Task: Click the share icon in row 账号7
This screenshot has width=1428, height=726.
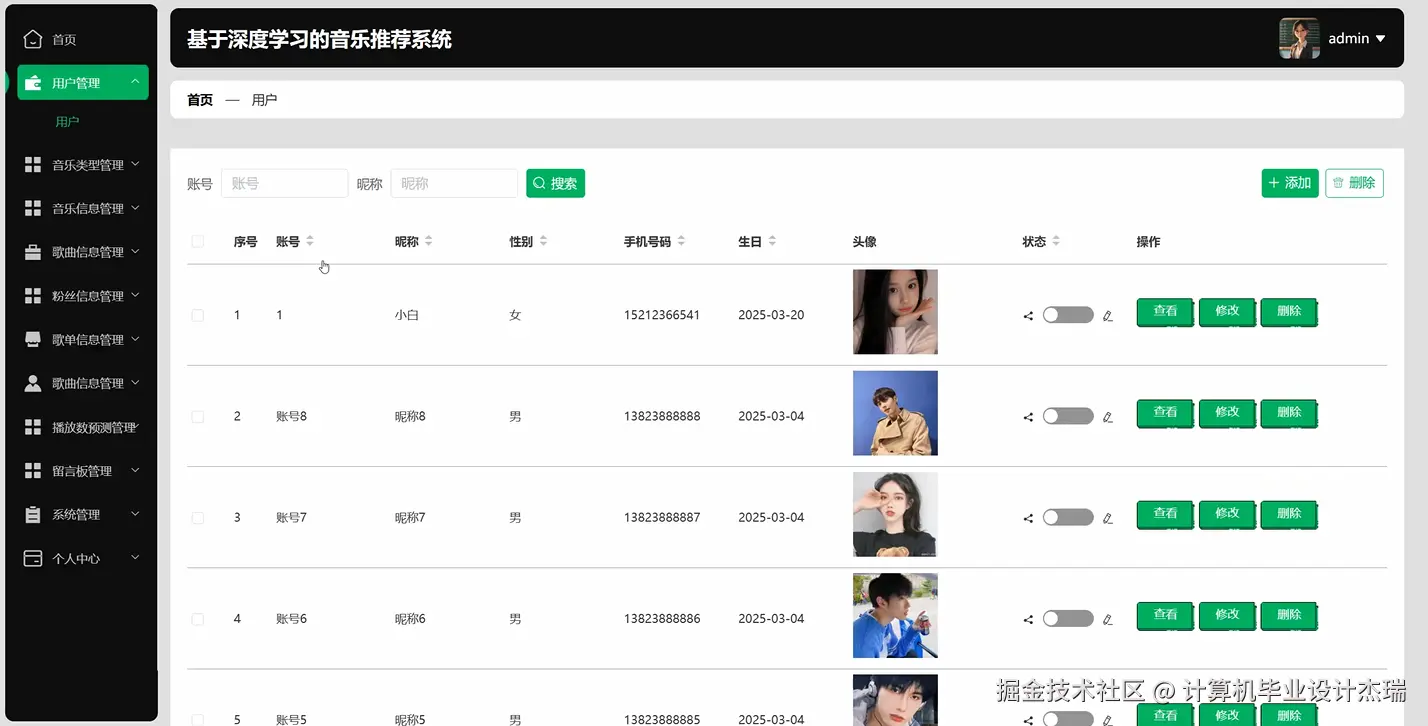Action: (1028, 518)
